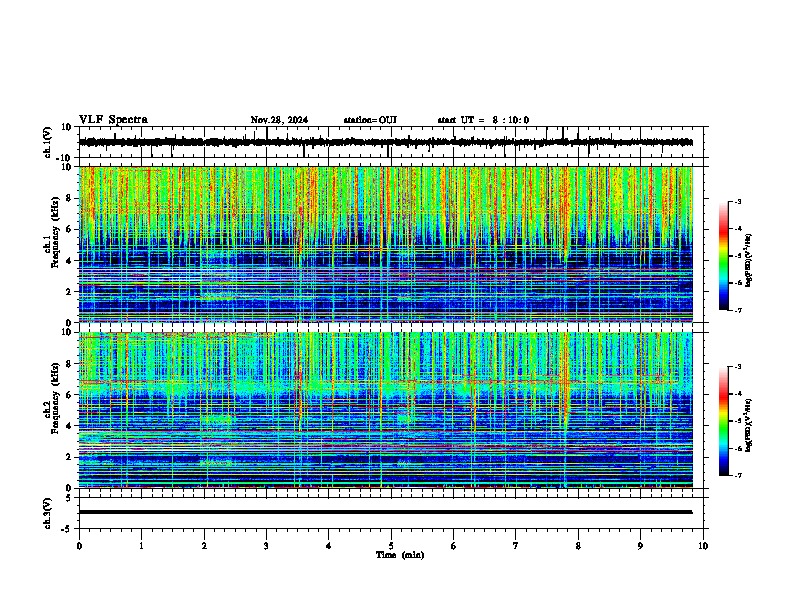Viewport: 792px width, 612px height.
Task: Click the ch.1 voltage waveform trace
Action: 386,142
